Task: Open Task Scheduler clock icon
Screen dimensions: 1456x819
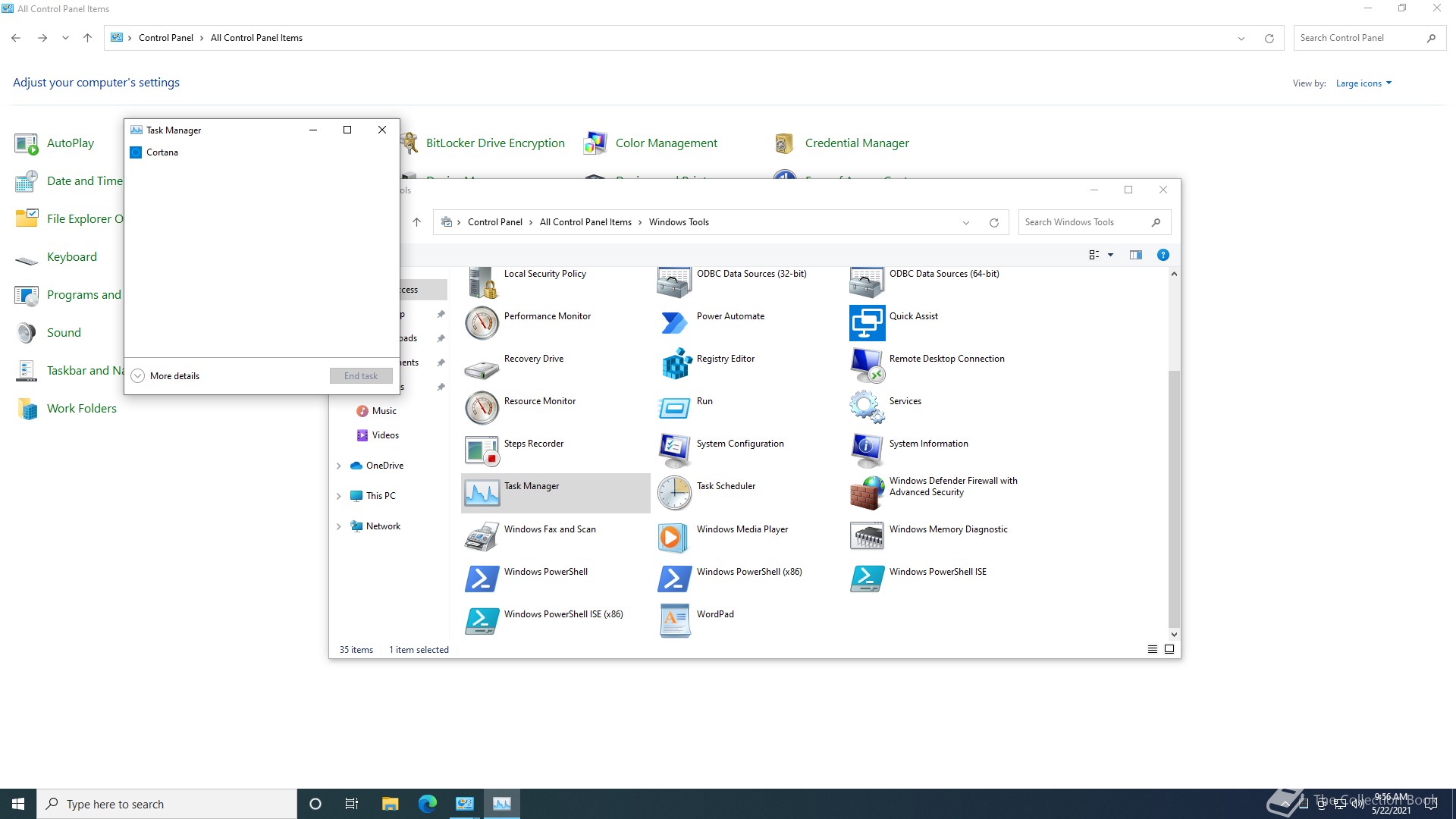Action: click(674, 494)
